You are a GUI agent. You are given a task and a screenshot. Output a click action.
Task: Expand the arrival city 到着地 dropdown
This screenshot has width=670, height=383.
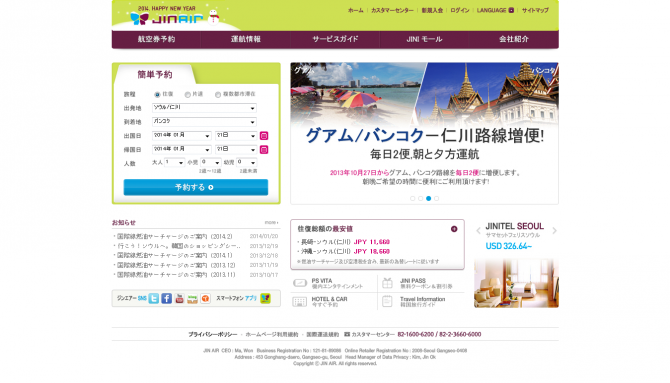click(x=204, y=122)
